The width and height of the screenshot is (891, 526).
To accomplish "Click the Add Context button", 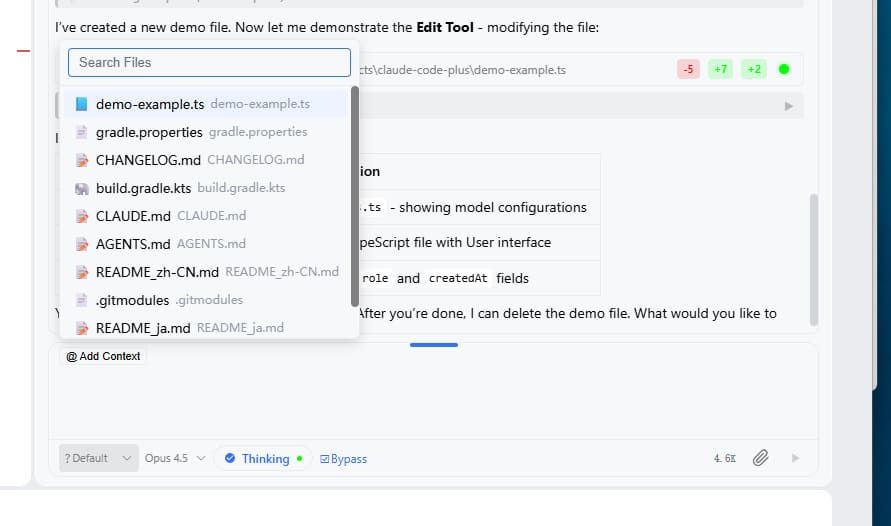I will pos(103,356).
